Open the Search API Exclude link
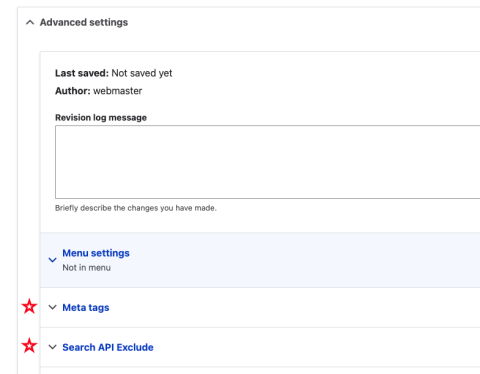The image size is (480, 374). point(108,347)
